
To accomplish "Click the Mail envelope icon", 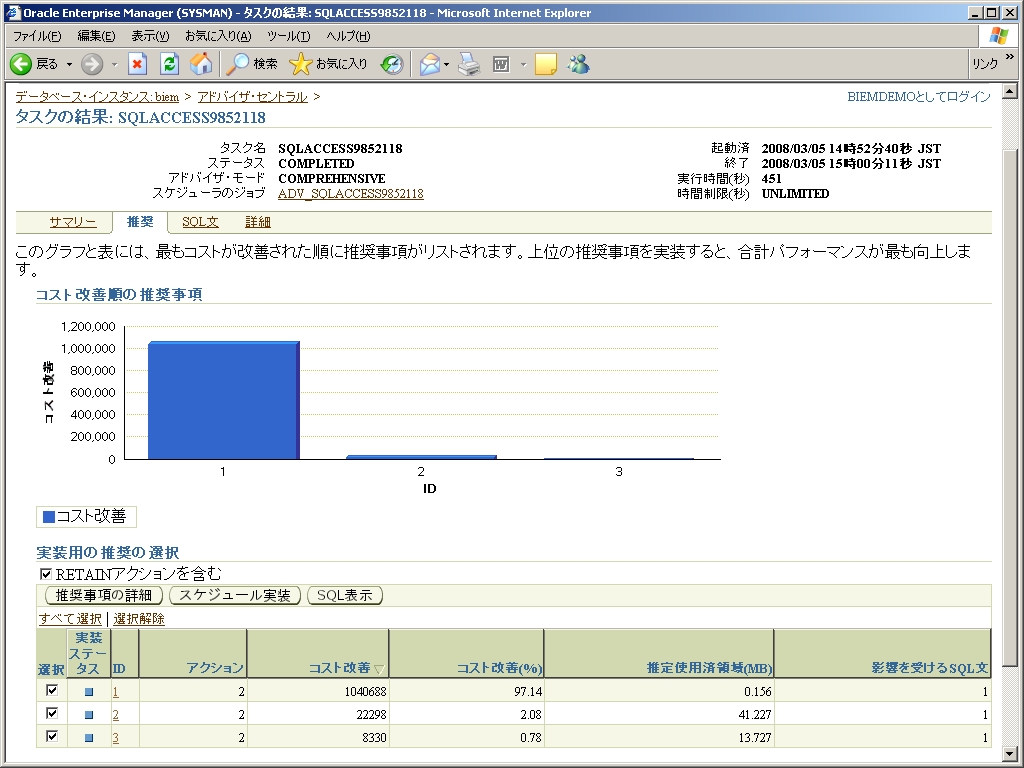I will pos(430,64).
